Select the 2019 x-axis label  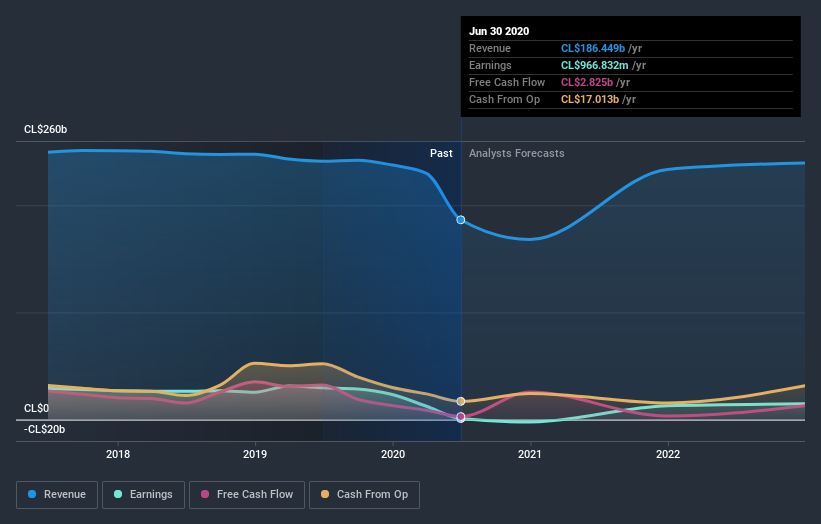pyautogui.click(x=255, y=454)
